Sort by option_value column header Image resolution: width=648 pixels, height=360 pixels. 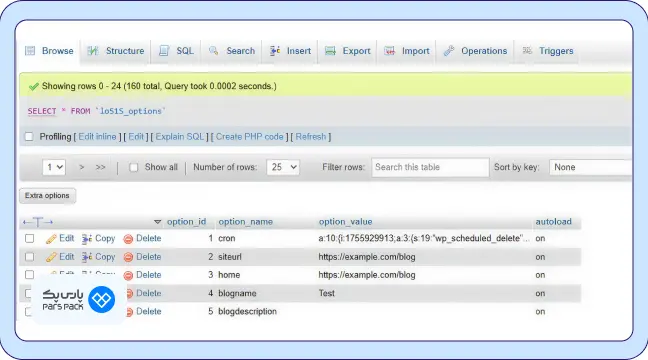[x=345, y=222]
